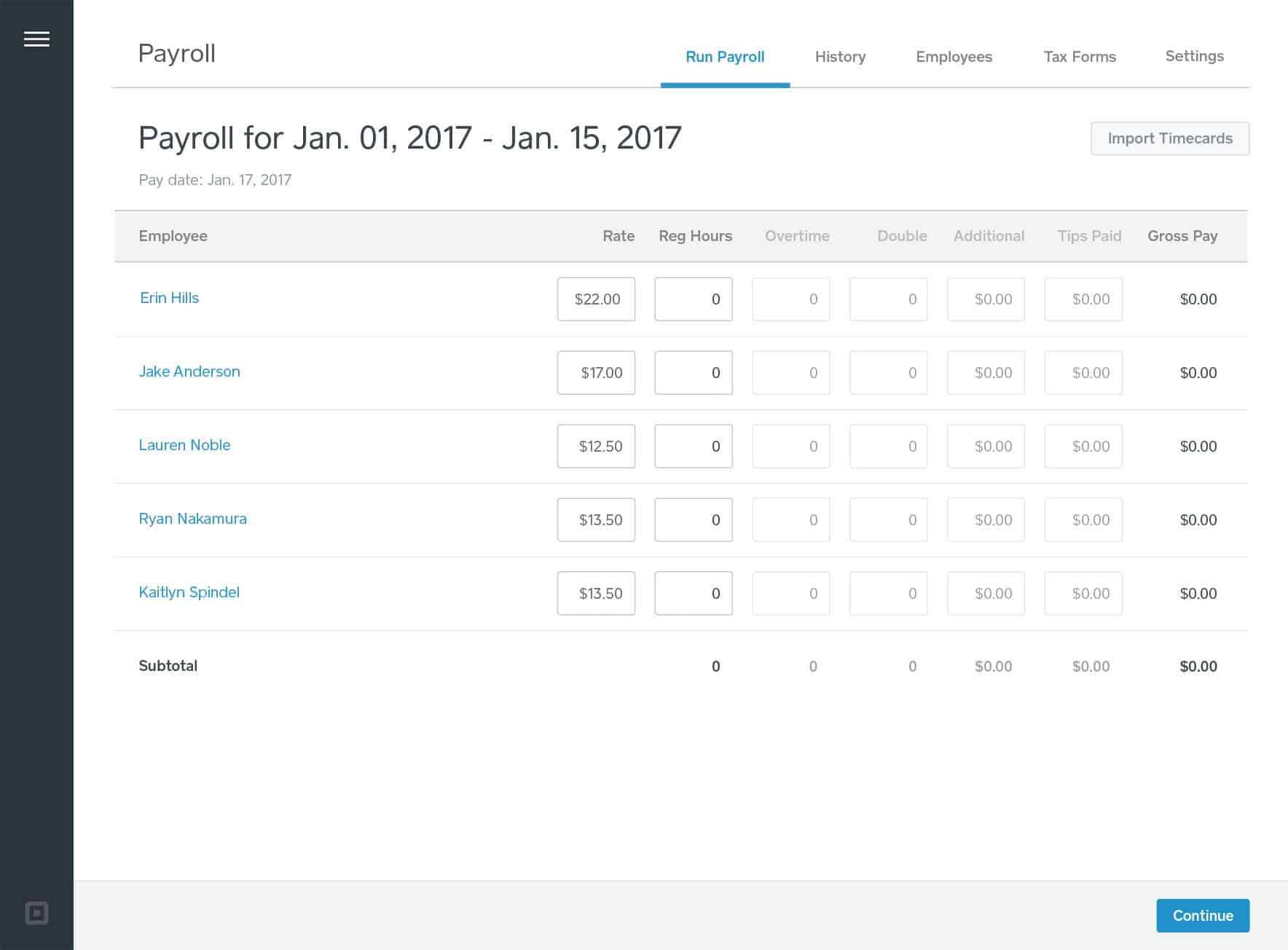Click Erin Hills Double hours field
Screen dimensions: 1288x950
pyautogui.click(x=889, y=299)
